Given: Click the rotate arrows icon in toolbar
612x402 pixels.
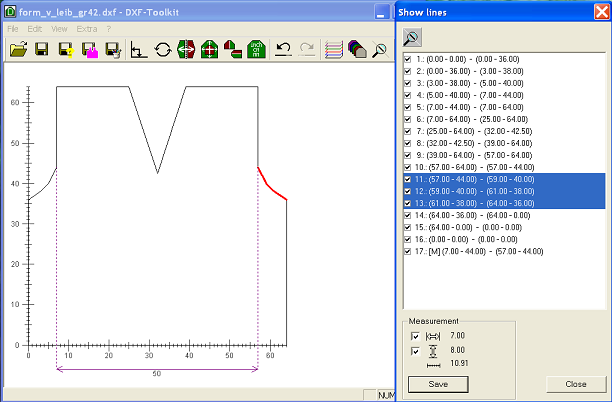Looking at the screenshot, I should 162,48.
